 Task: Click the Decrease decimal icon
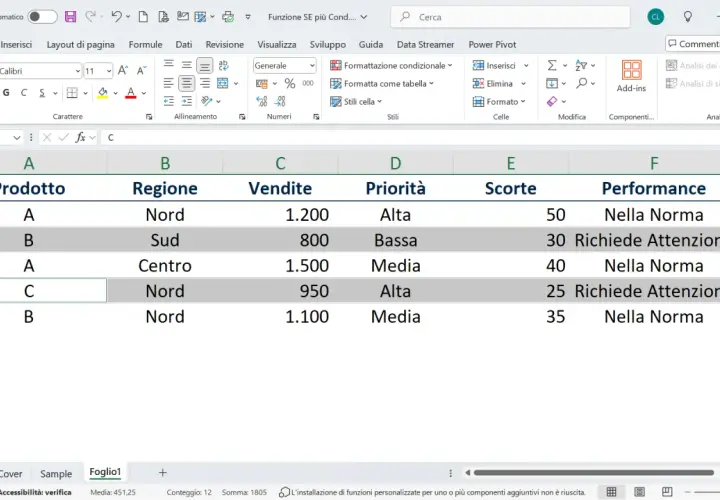[x=280, y=101]
